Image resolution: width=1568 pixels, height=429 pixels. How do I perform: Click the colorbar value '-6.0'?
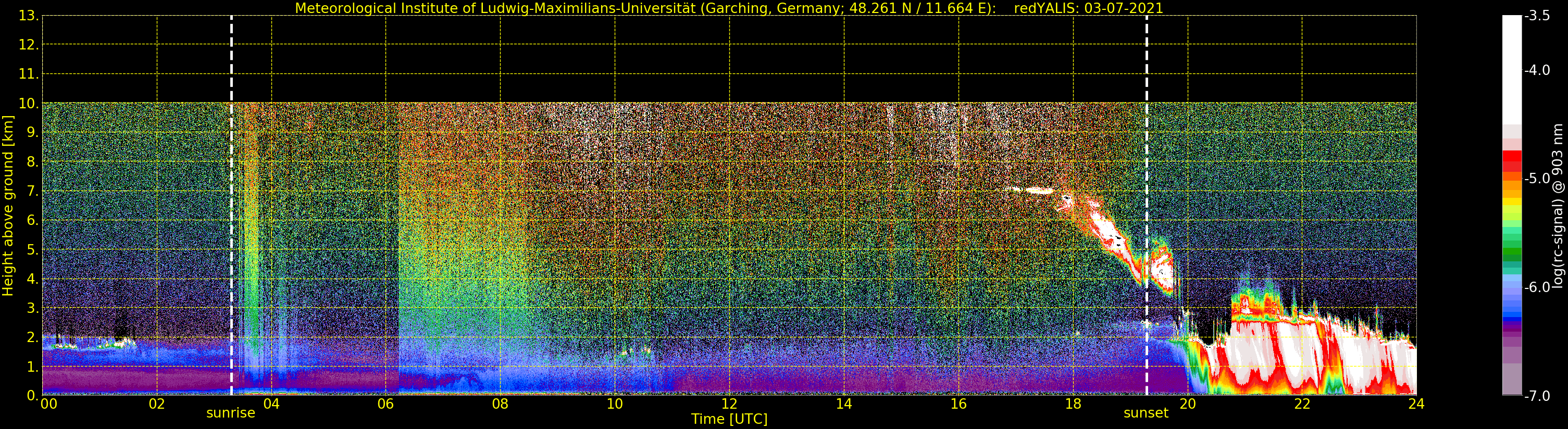[1537, 287]
